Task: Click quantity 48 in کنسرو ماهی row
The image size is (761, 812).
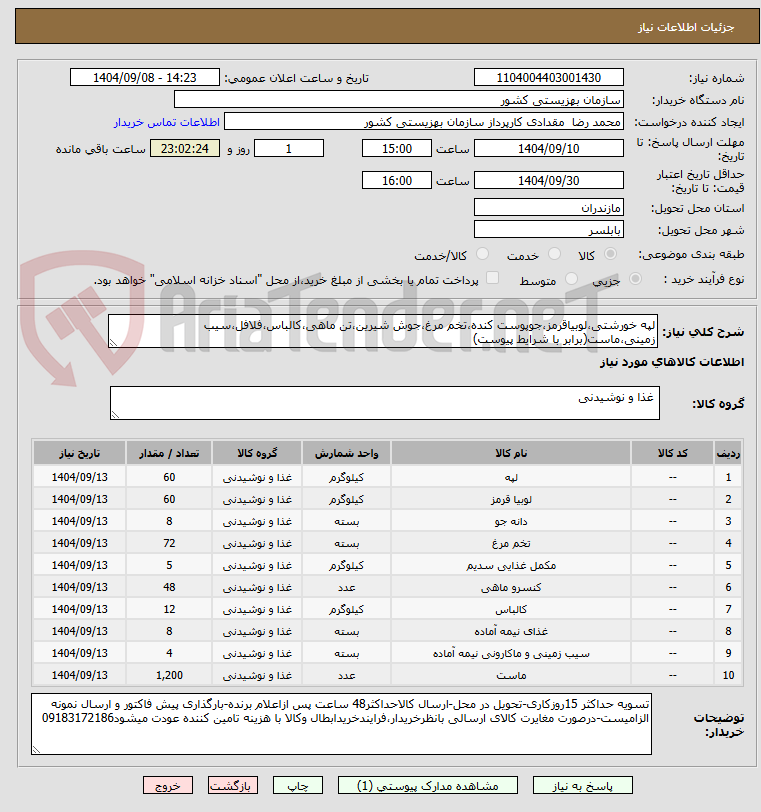Action: [169, 587]
